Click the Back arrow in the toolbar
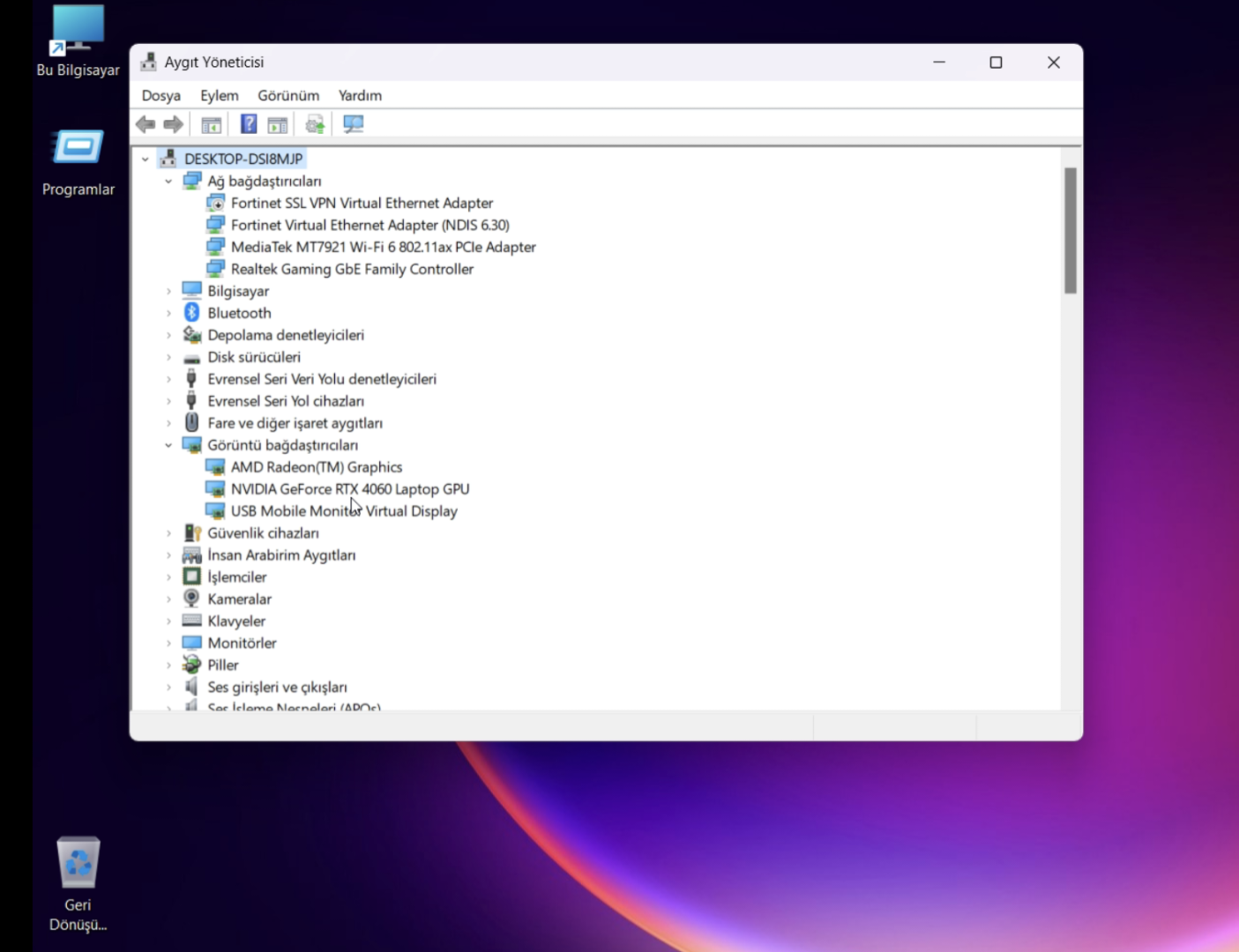This screenshot has height=952, width=1239. (146, 124)
